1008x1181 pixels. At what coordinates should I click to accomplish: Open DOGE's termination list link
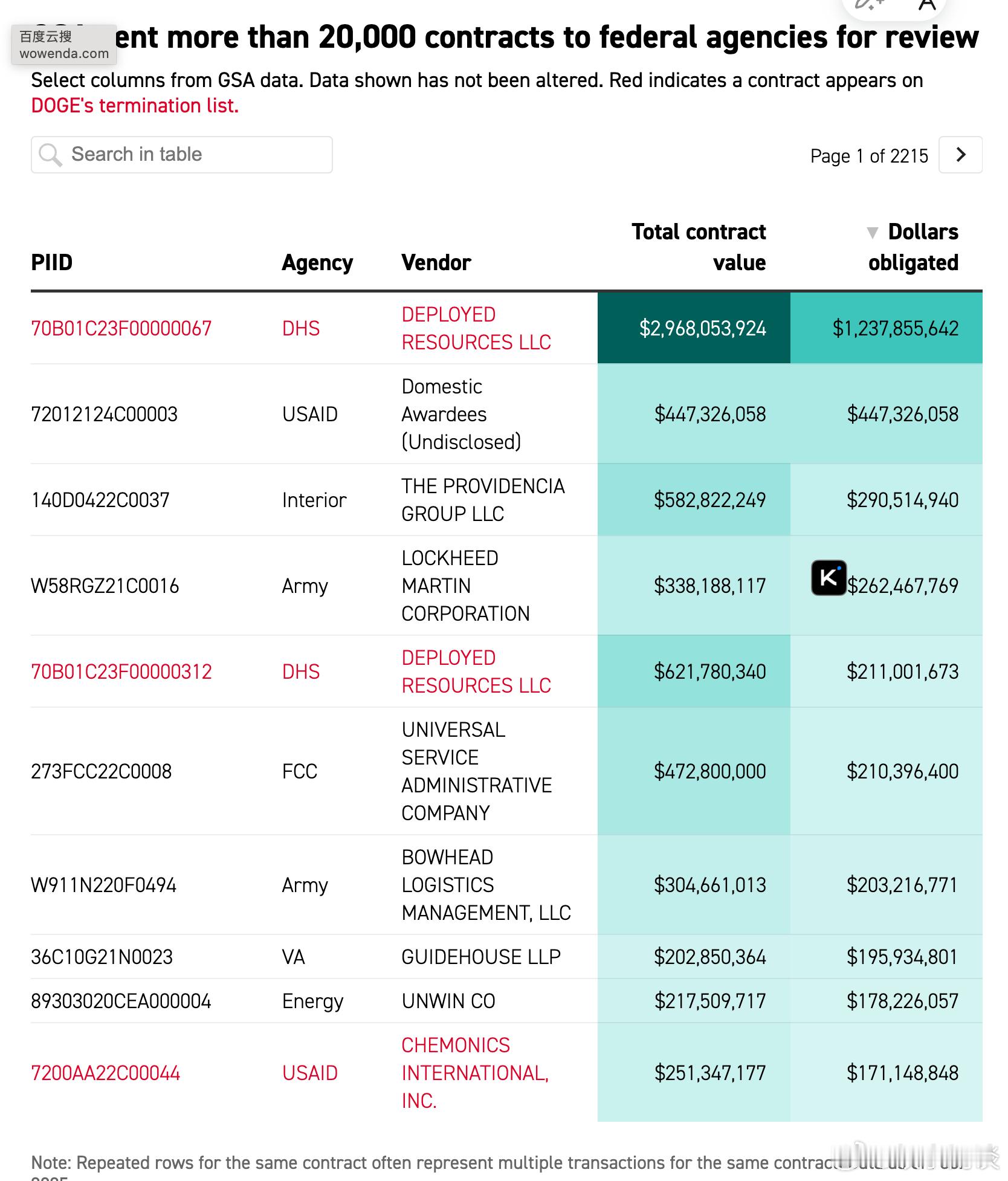click(135, 106)
